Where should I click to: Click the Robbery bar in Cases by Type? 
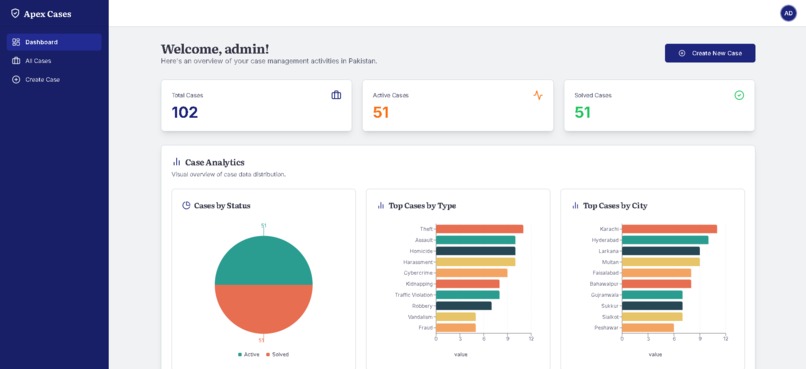pyautogui.click(x=464, y=306)
